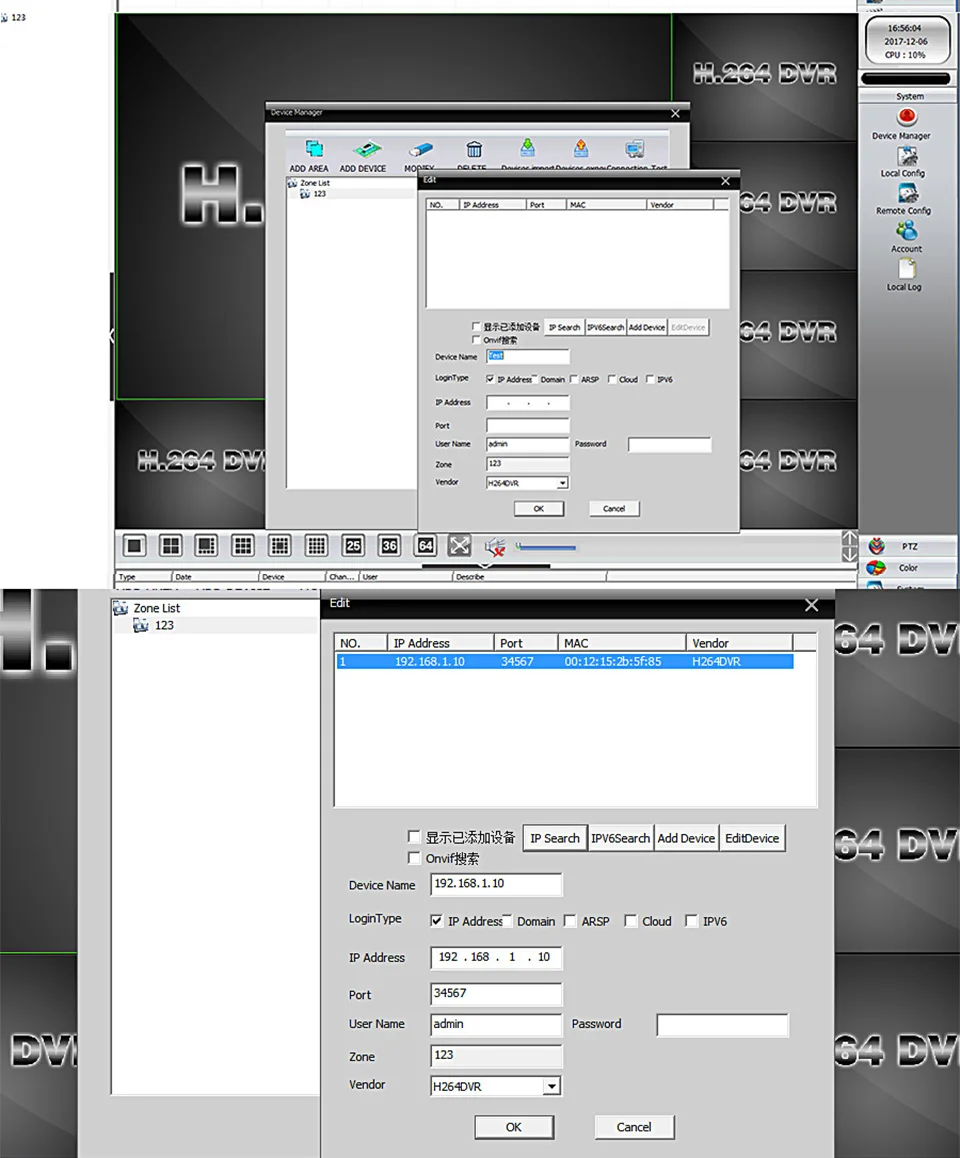The height and width of the screenshot is (1158, 960).
Task: Enable Domain login type in enlarged dialog
Action: 507,920
